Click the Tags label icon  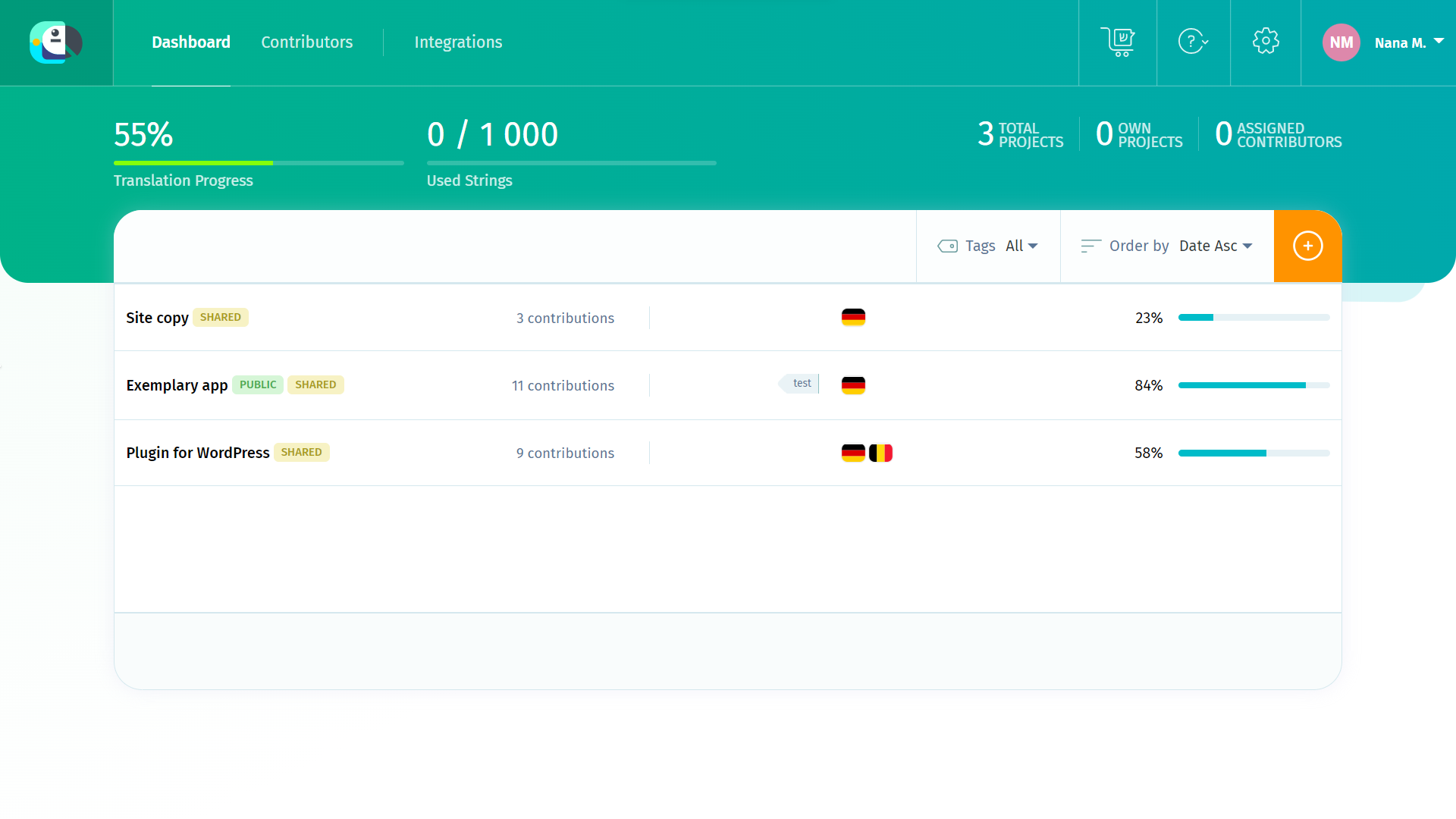[x=947, y=246]
